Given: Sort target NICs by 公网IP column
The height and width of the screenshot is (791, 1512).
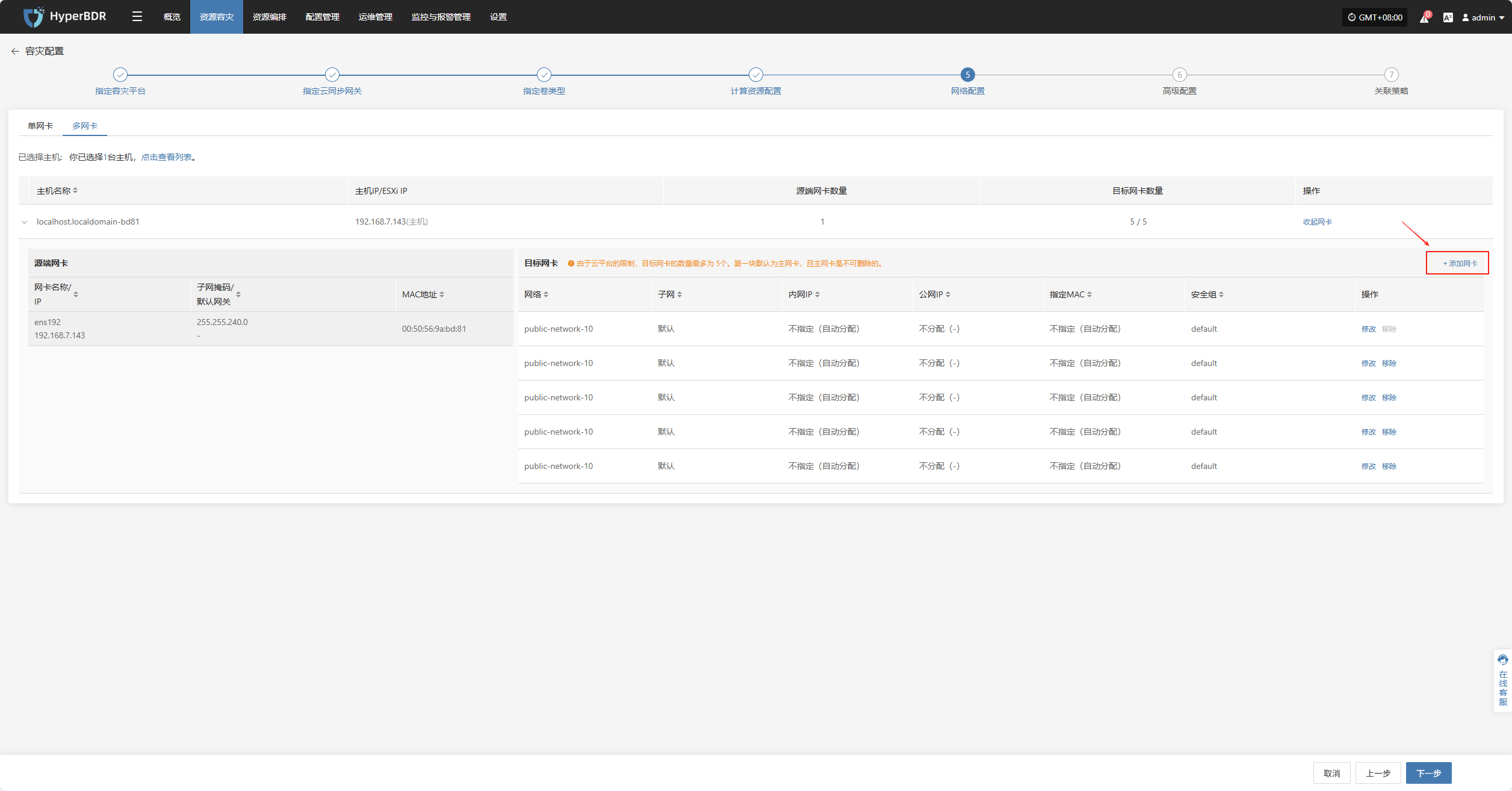Looking at the screenshot, I should point(948,294).
